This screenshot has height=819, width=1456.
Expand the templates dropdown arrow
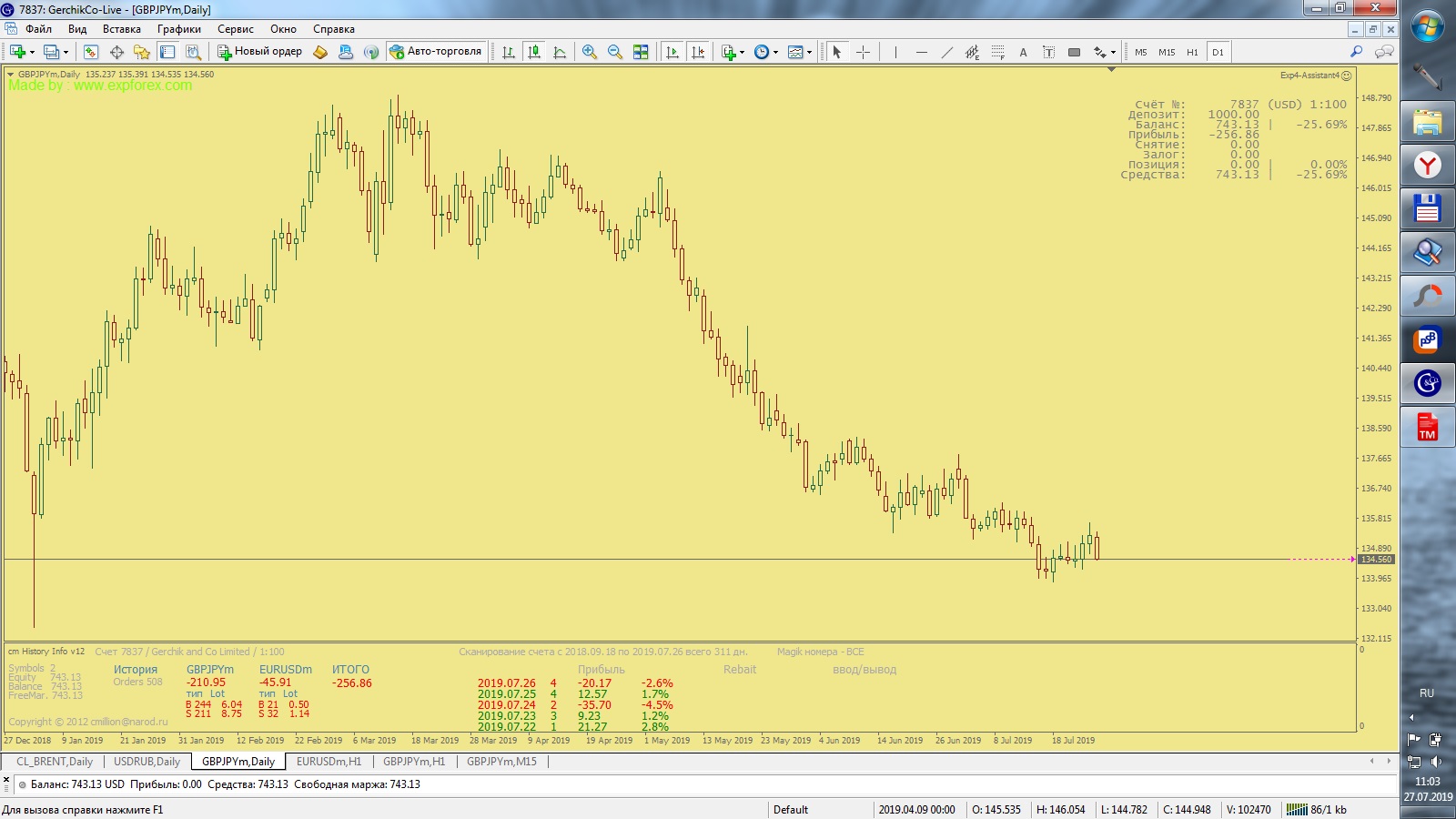pyautogui.click(x=810, y=53)
